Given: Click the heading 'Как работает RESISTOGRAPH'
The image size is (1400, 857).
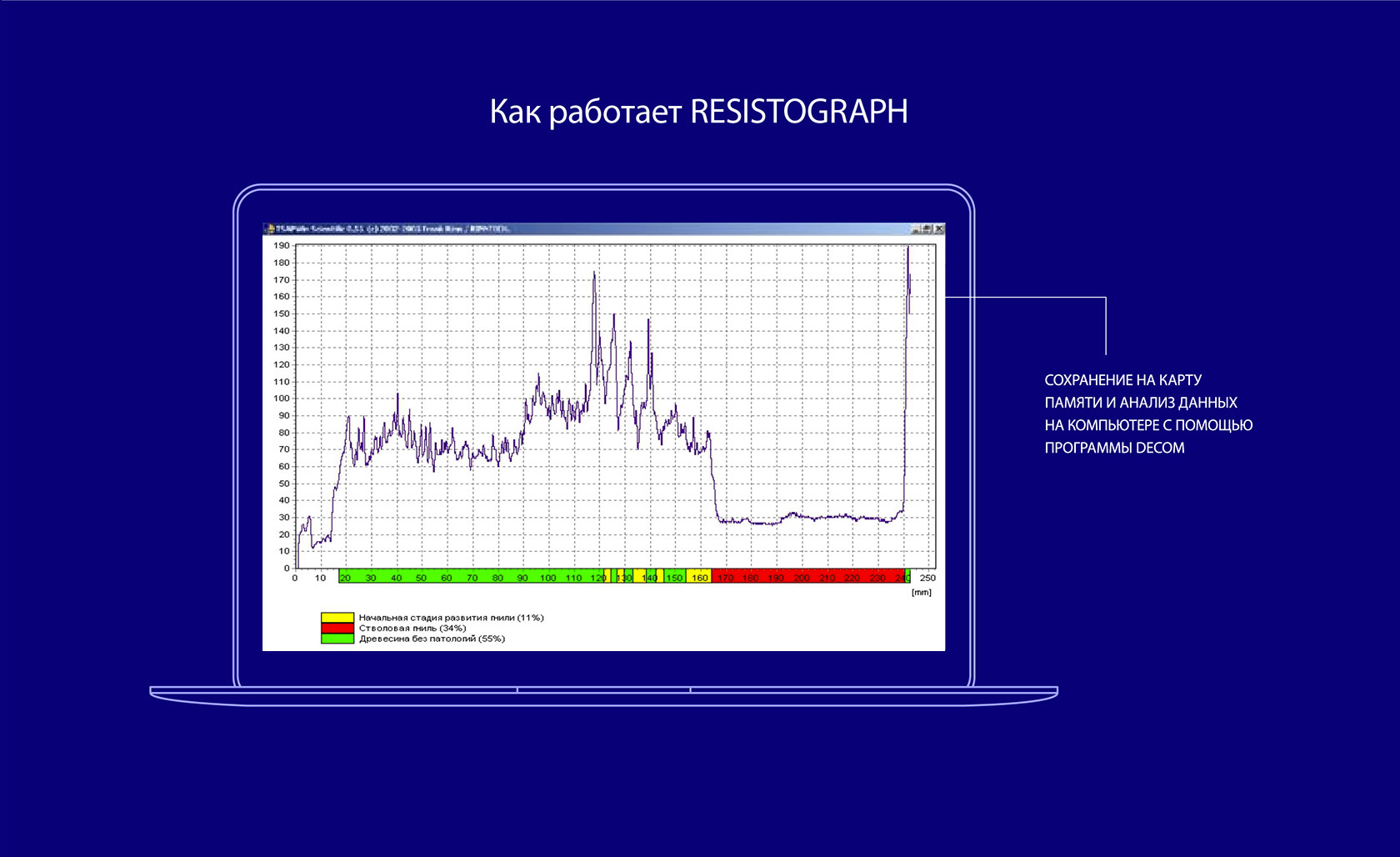Looking at the screenshot, I should tap(698, 112).
